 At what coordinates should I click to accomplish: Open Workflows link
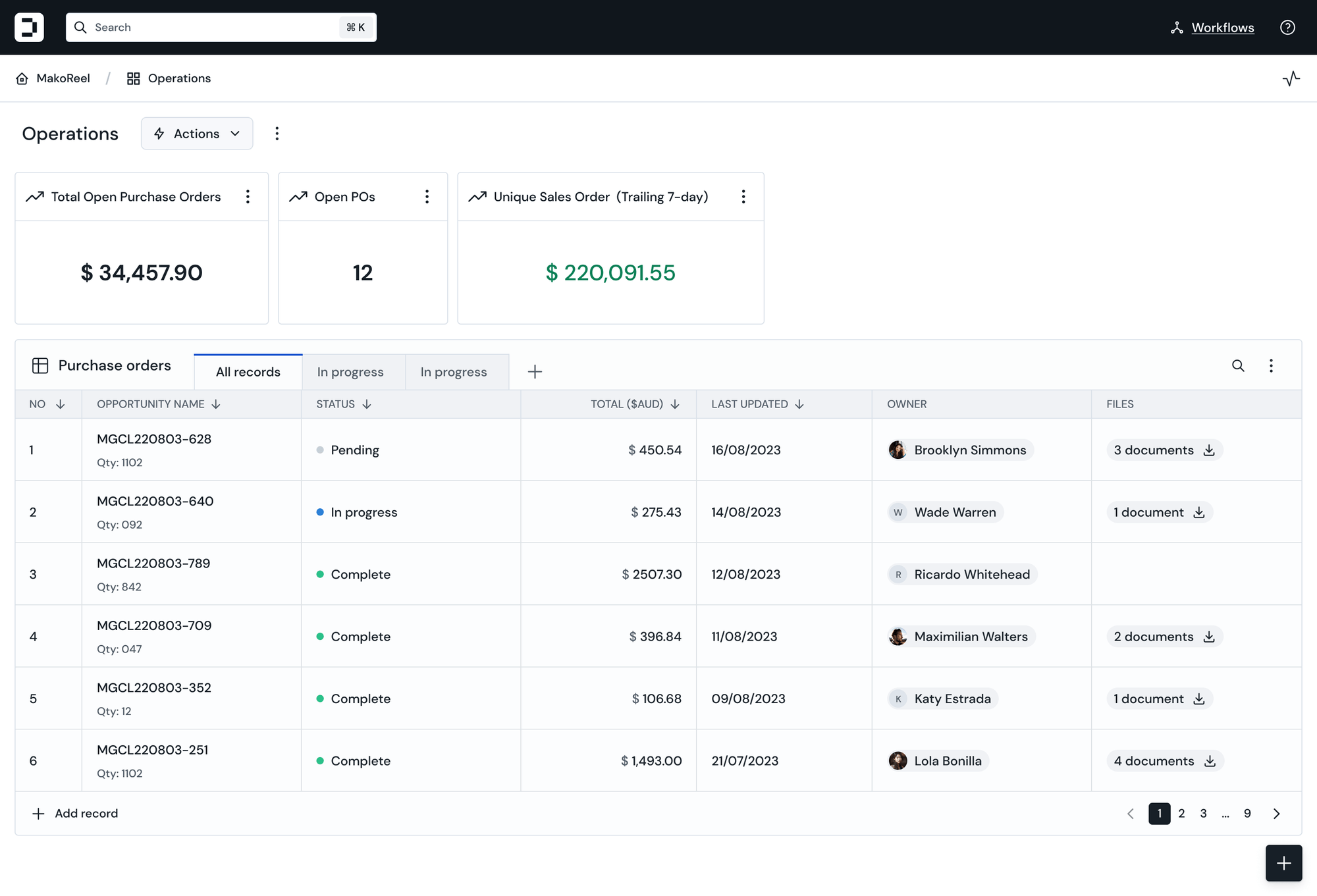(x=1222, y=28)
